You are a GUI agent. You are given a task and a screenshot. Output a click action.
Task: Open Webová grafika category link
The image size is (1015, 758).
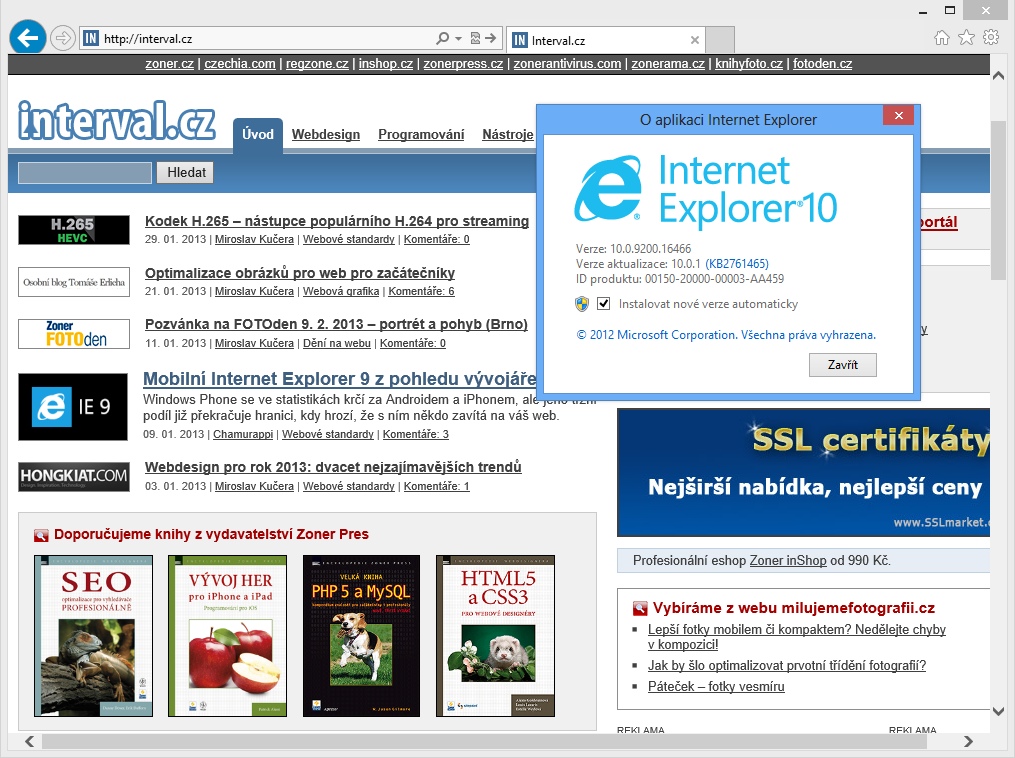(x=341, y=291)
